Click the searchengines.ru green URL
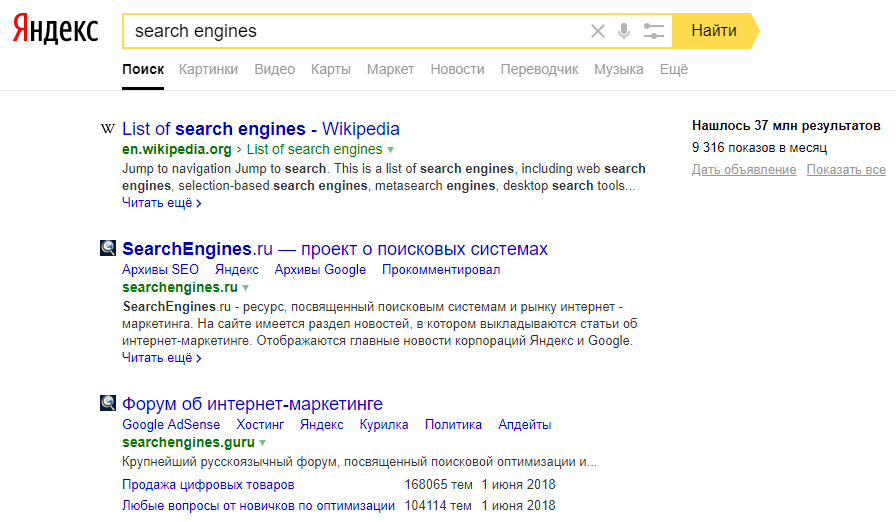Viewport: 896px width, 522px height. pos(180,287)
